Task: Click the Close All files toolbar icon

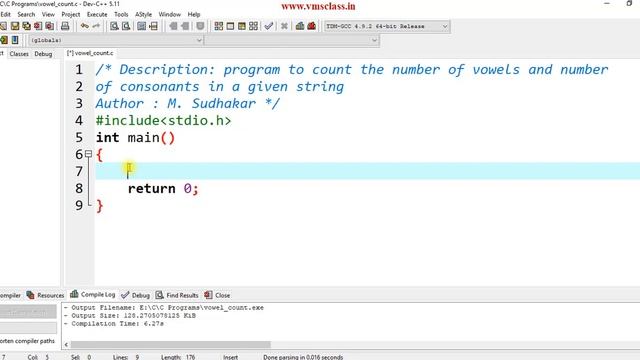Action: pyautogui.click(x=49, y=26)
